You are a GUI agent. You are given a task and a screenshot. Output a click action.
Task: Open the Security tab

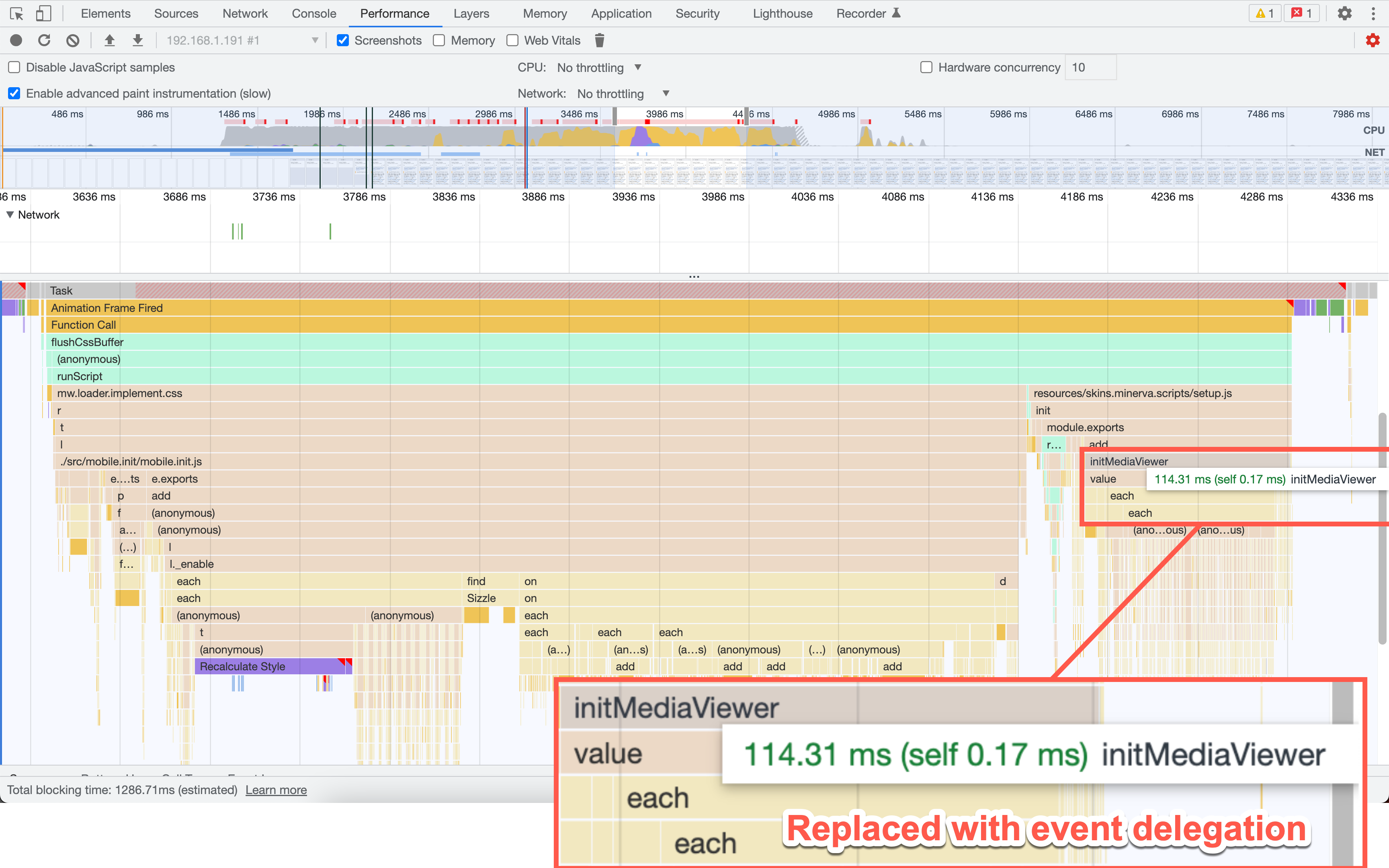697,13
